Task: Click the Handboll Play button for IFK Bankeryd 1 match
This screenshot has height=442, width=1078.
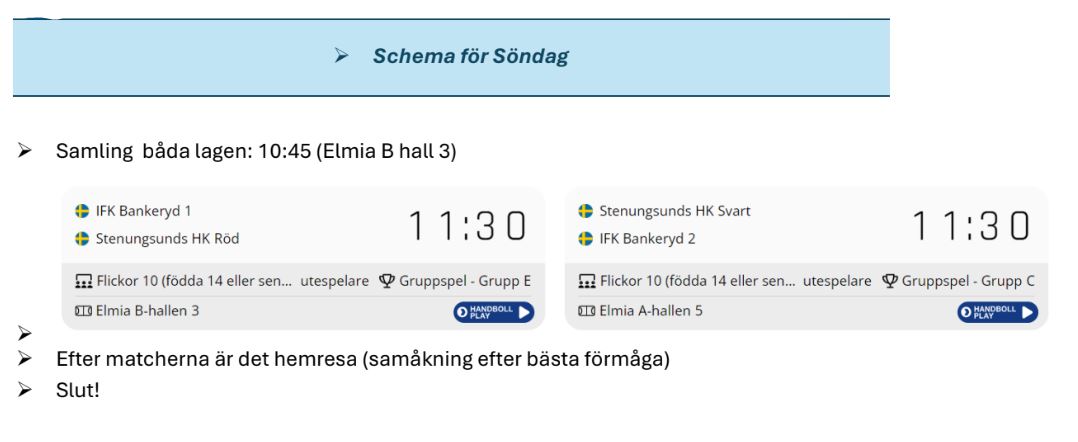Action: 493,312
